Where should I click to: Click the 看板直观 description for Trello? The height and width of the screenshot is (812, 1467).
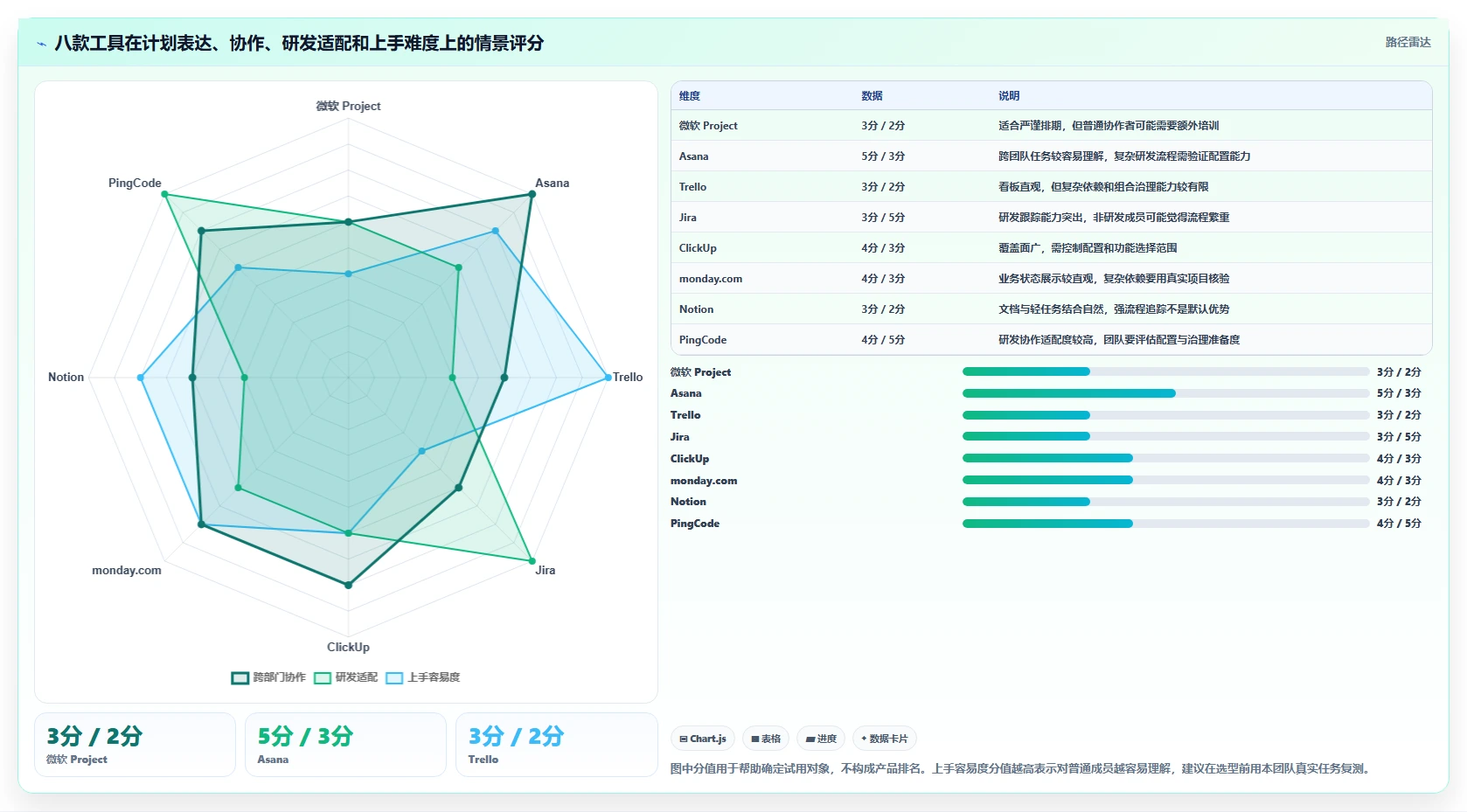coord(1103,187)
